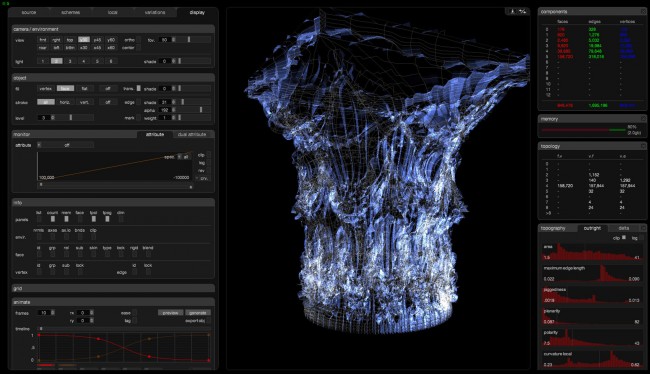Enable the axes environment checkbox

53,236
